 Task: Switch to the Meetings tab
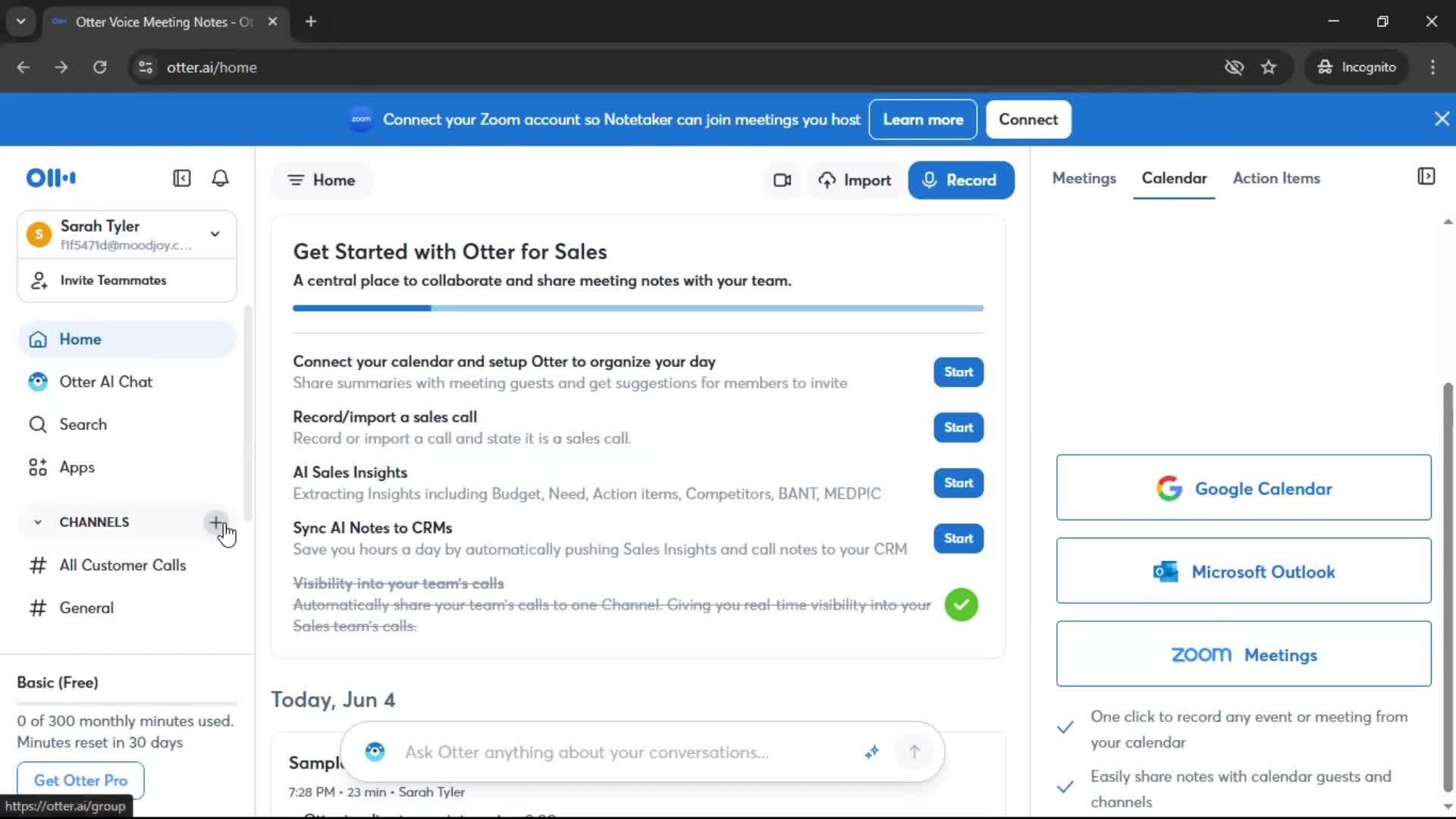point(1084,178)
